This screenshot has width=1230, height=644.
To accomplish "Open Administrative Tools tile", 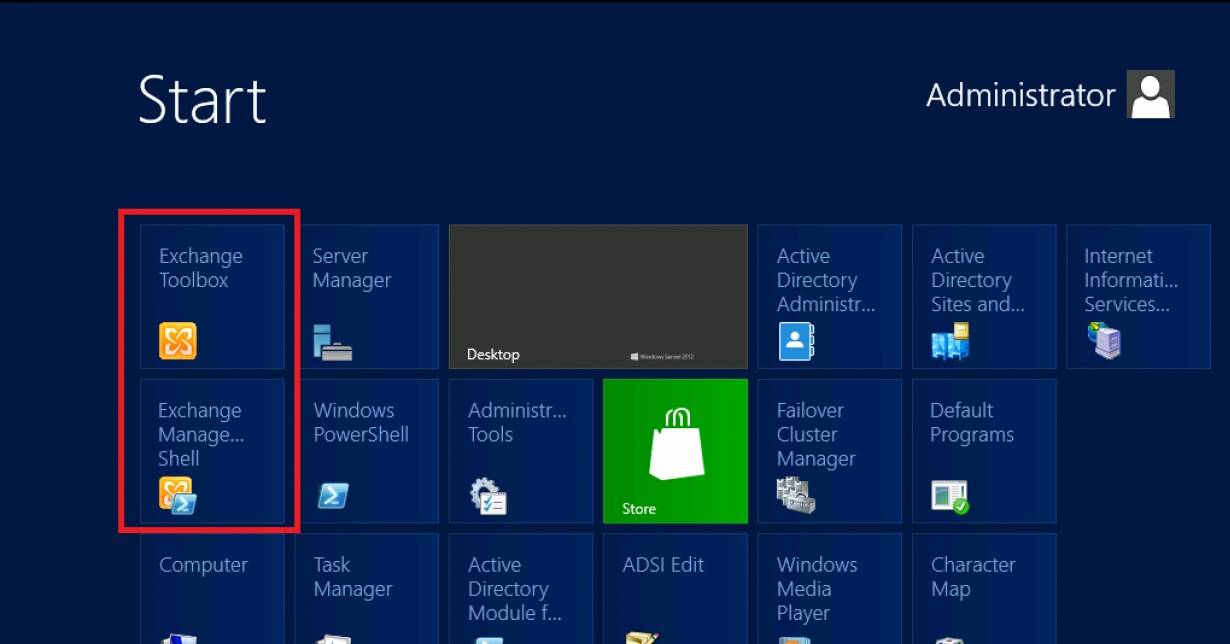I will (520, 451).
